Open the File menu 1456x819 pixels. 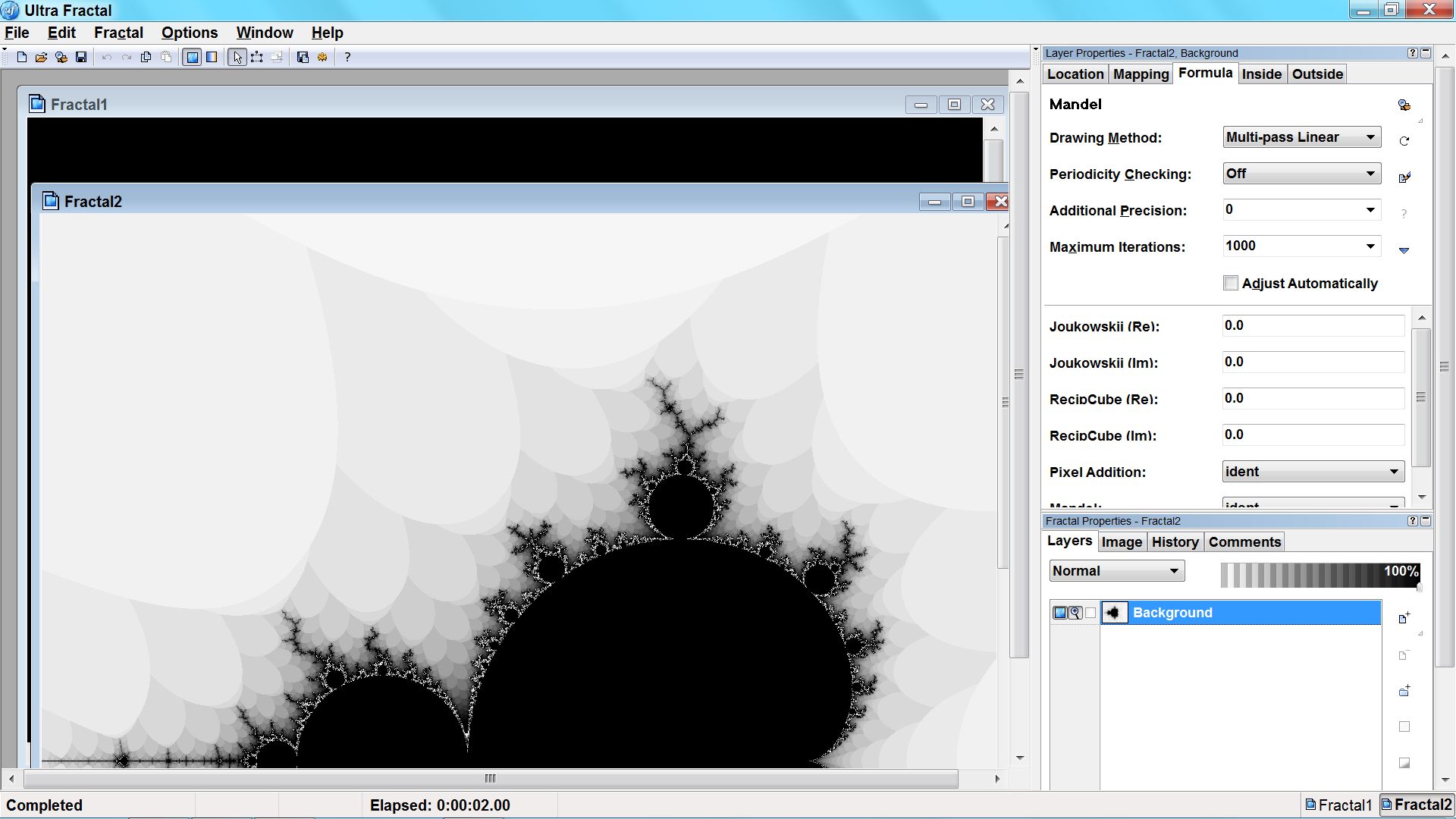[17, 33]
